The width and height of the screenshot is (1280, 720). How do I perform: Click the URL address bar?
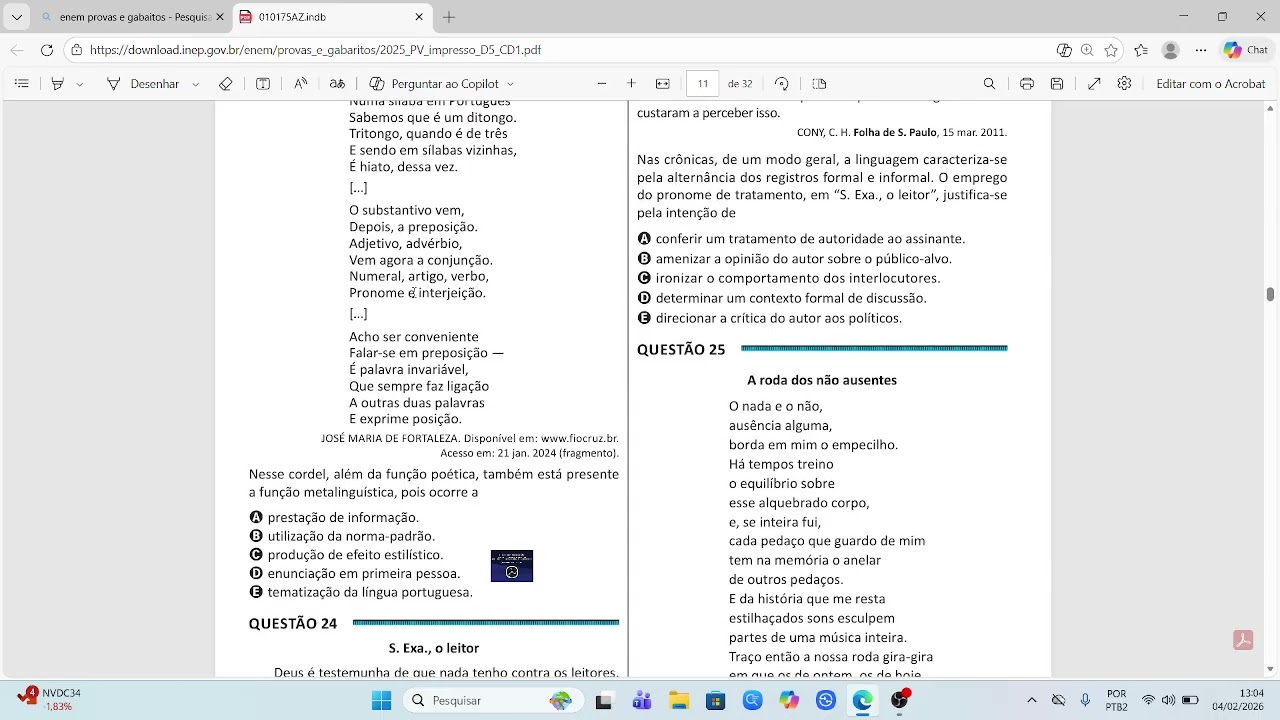[560, 50]
